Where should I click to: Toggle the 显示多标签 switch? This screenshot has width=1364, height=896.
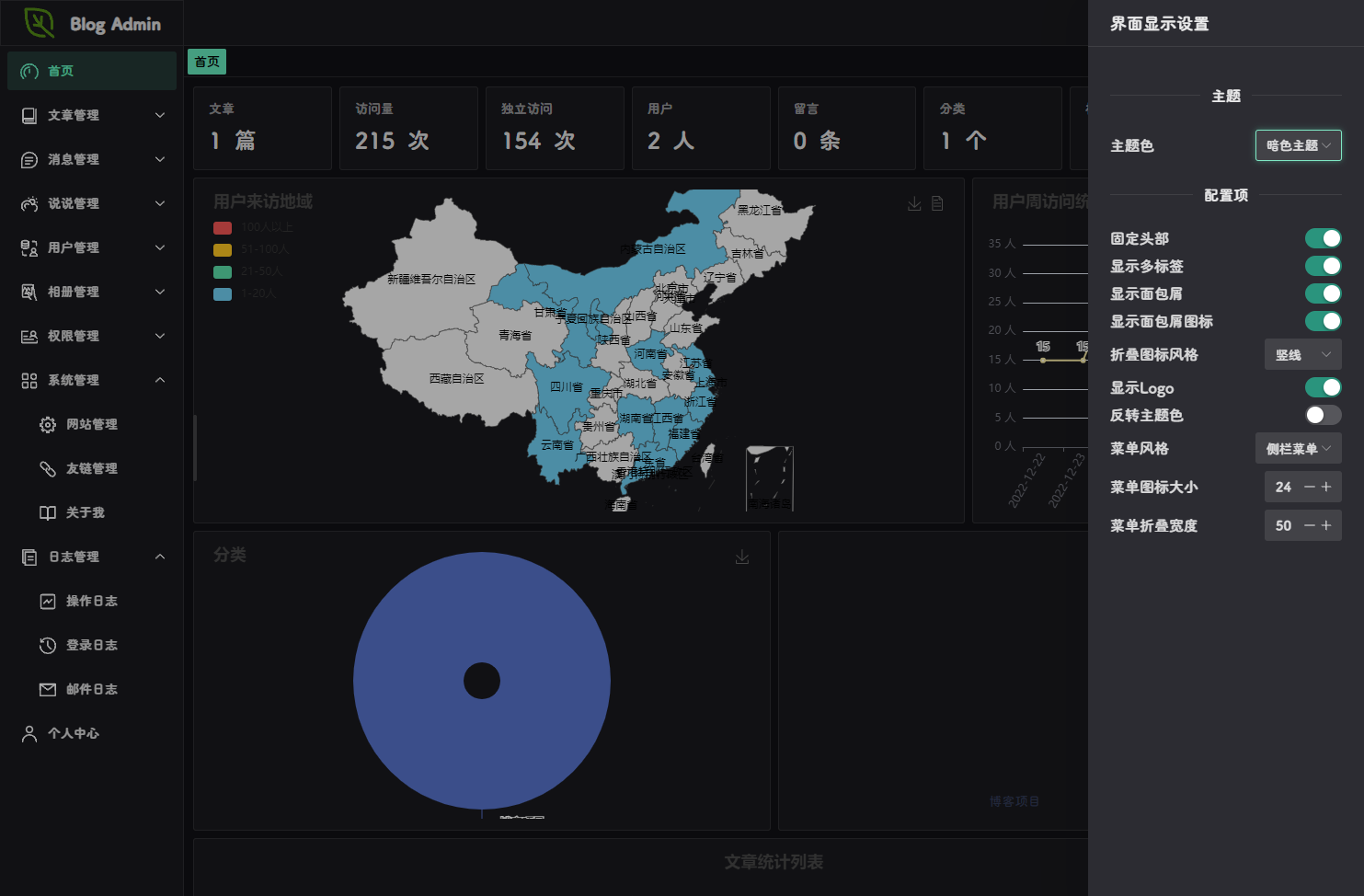[x=1324, y=266]
